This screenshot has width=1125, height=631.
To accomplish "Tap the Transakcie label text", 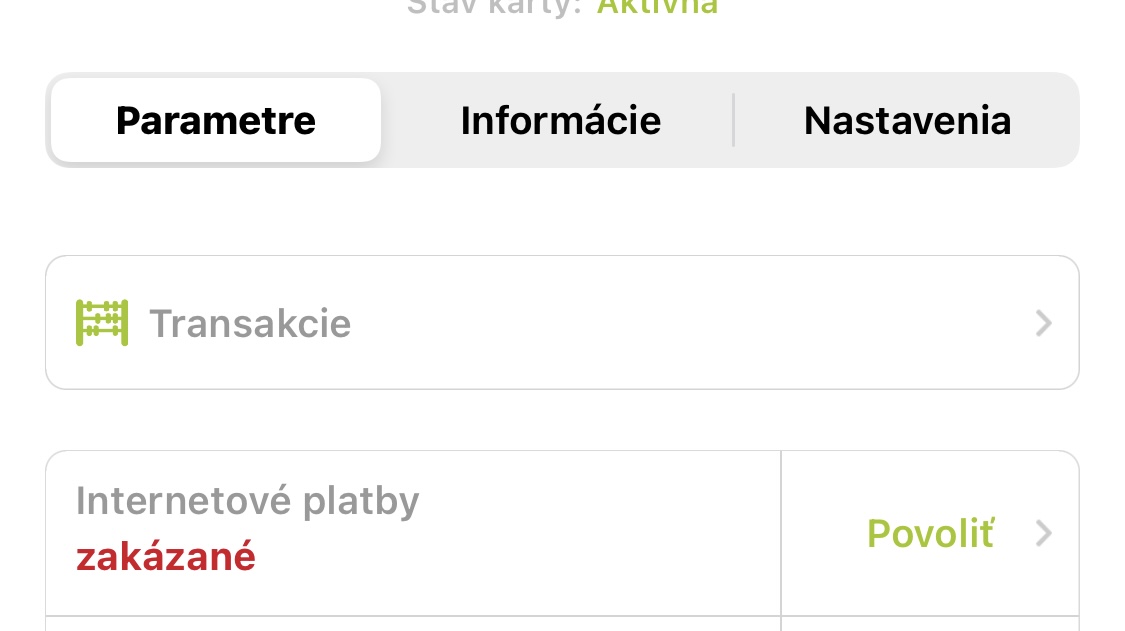I will pyautogui.click(x=250, y=324).
